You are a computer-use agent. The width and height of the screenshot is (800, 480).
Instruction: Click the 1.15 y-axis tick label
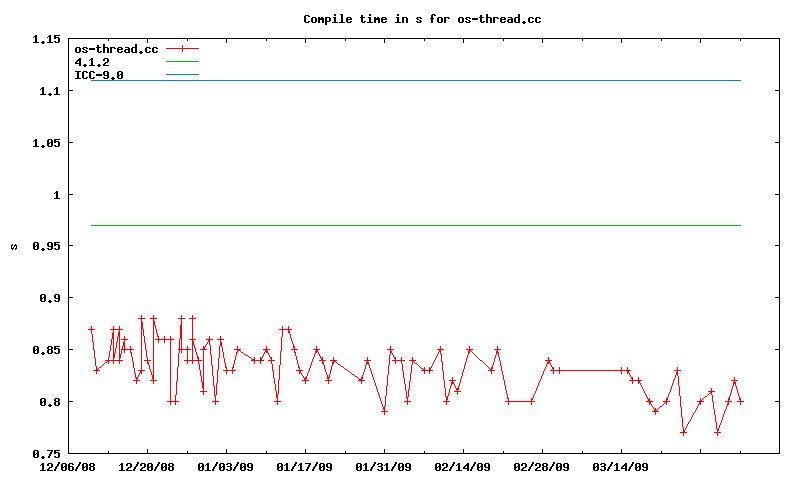(x=46, y=39)
